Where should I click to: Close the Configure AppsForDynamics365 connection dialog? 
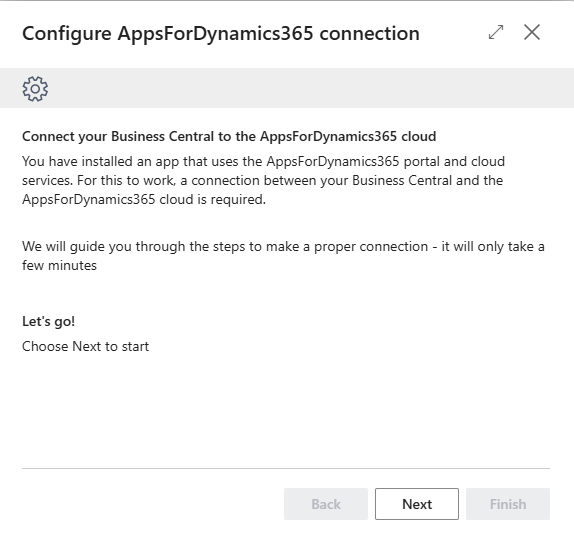click(x=532, y=32)
